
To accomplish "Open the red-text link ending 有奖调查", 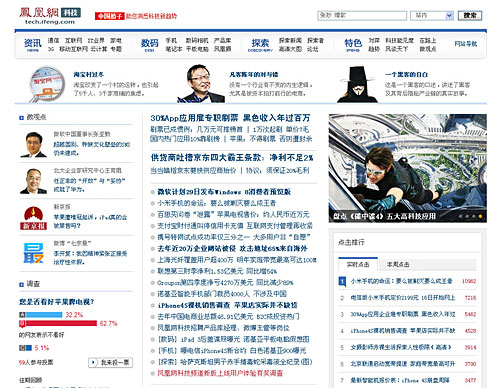I will pyautogui.click(x=220, y=373).
